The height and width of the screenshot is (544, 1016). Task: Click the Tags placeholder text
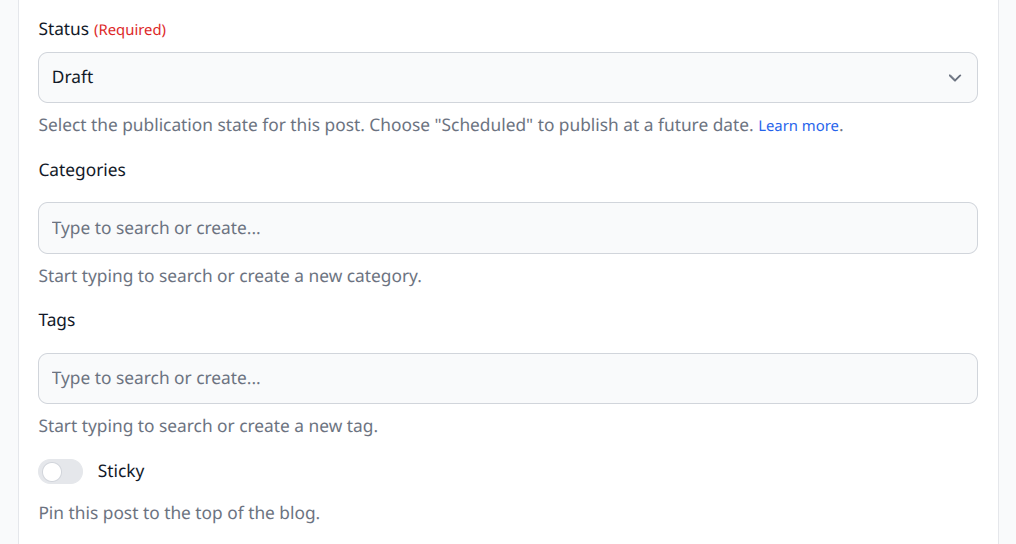coord(156,378)
